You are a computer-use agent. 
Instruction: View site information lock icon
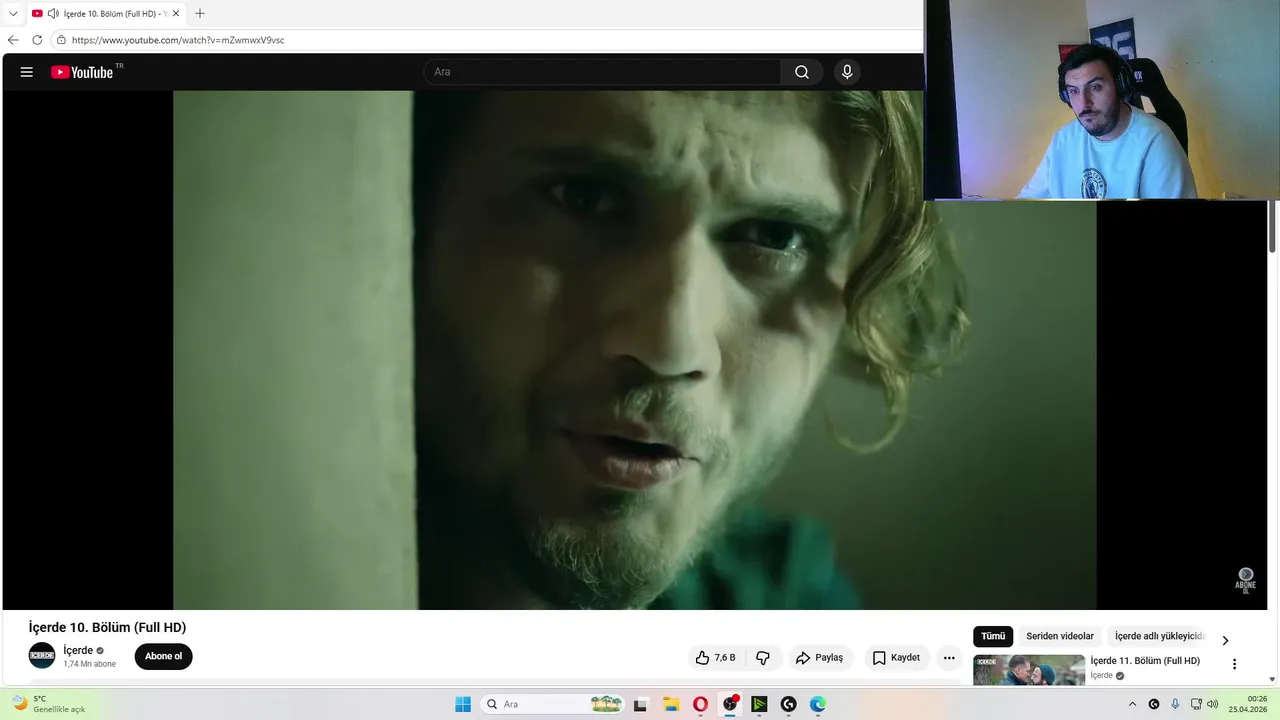coord(61,40)
